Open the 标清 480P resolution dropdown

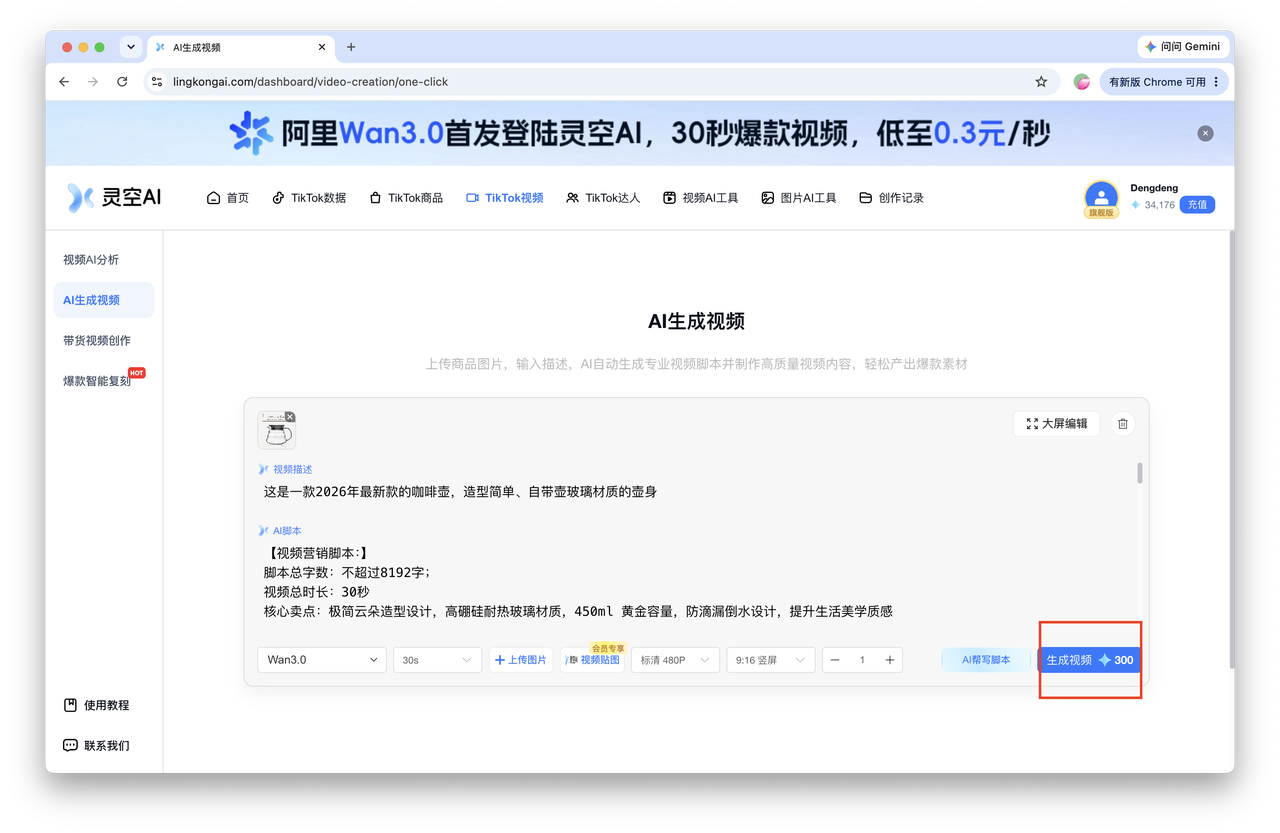click(x=675, y=660)
